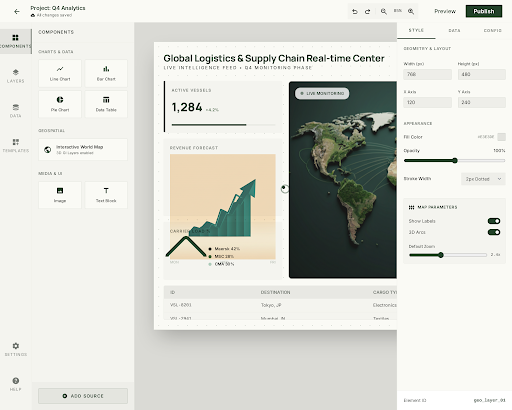Click the CMA legend entry
512x410 pixels.
click(x=221, y=264)
